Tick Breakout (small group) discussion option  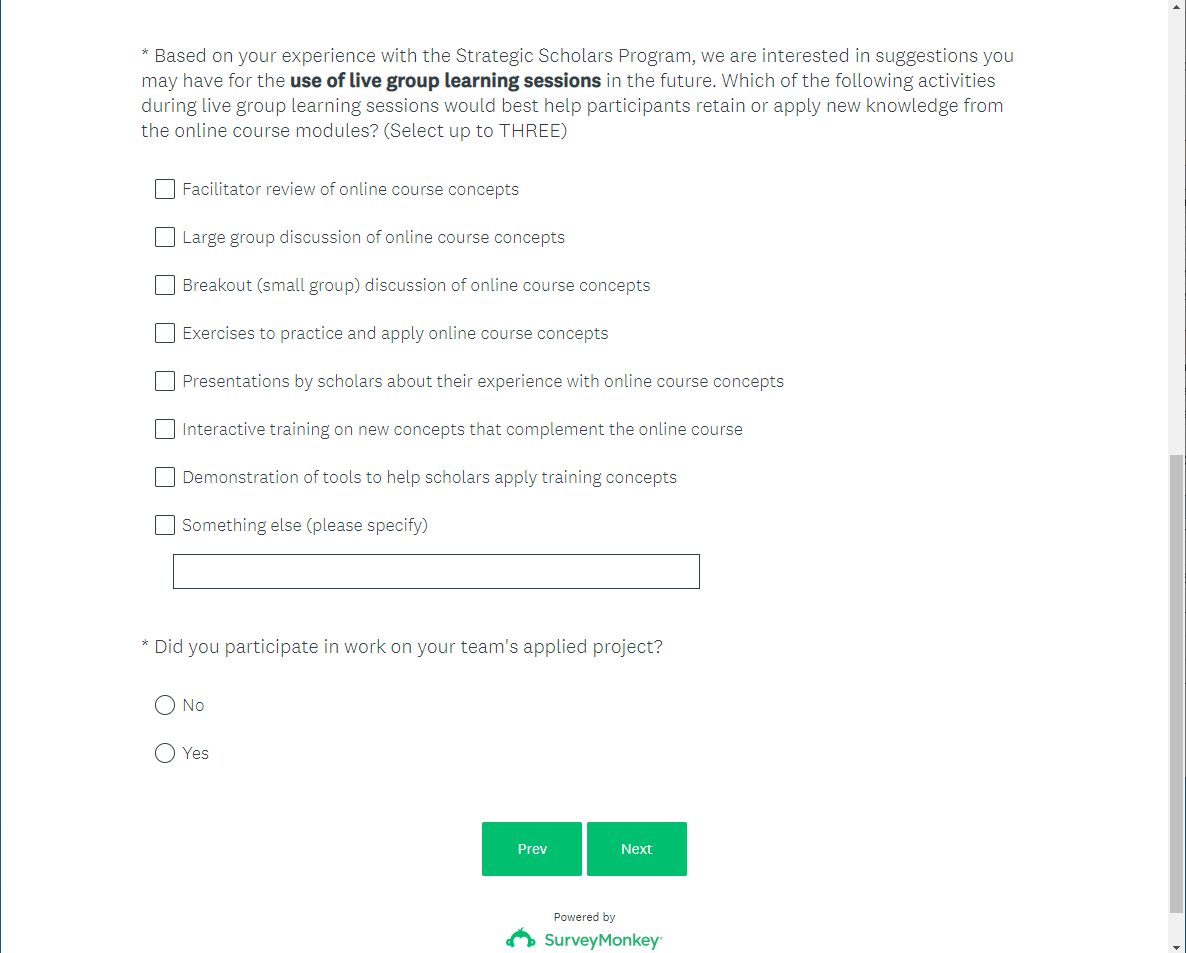[165, 285]
